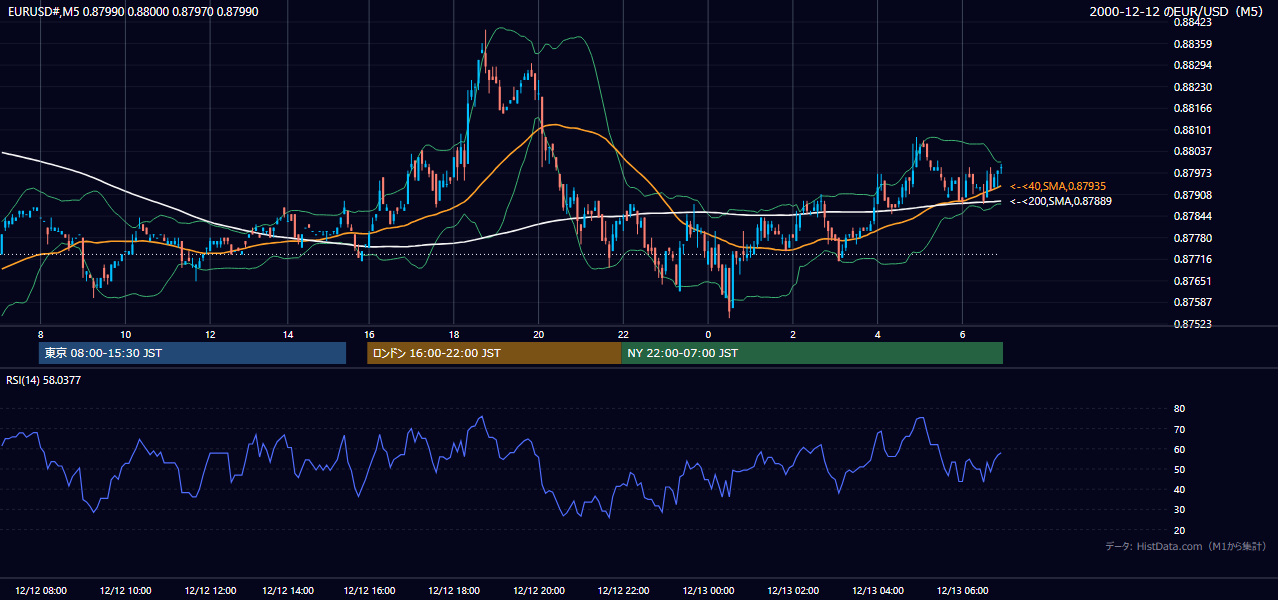Click RSI axis level 50

(1179, 469)
